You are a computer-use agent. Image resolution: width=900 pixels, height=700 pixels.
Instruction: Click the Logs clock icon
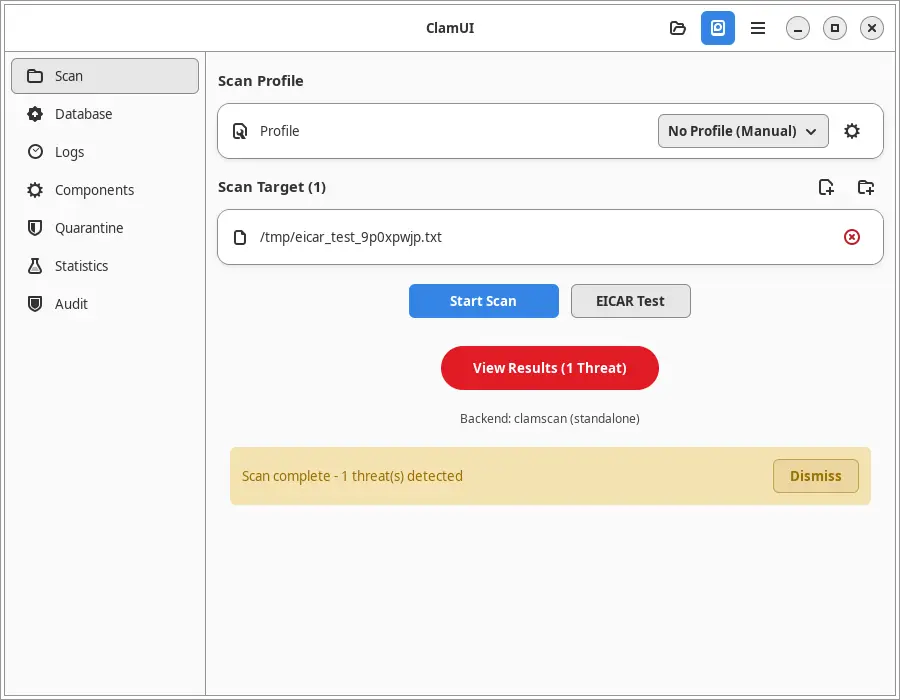[35, 151]
